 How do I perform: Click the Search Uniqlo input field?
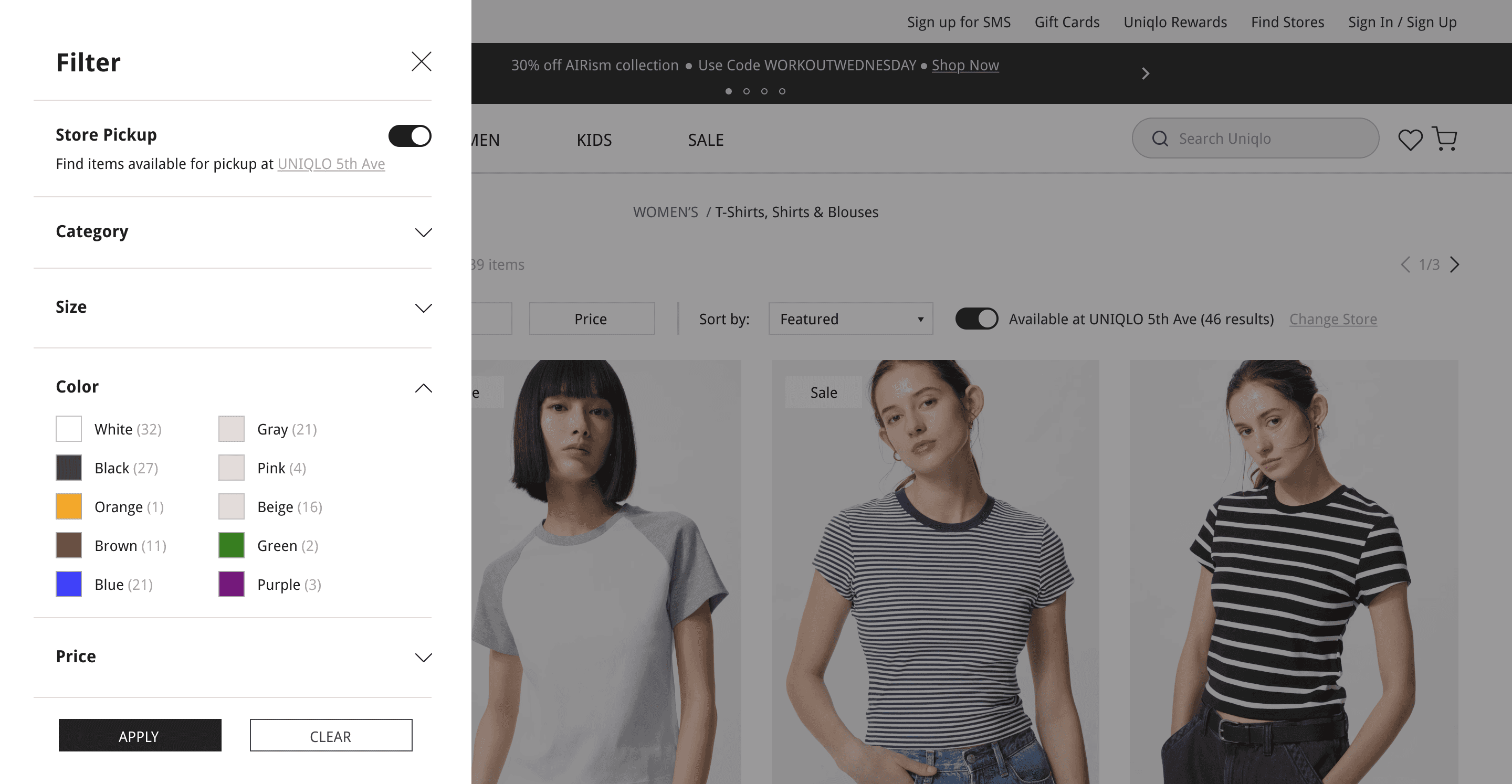[1268, 139]
